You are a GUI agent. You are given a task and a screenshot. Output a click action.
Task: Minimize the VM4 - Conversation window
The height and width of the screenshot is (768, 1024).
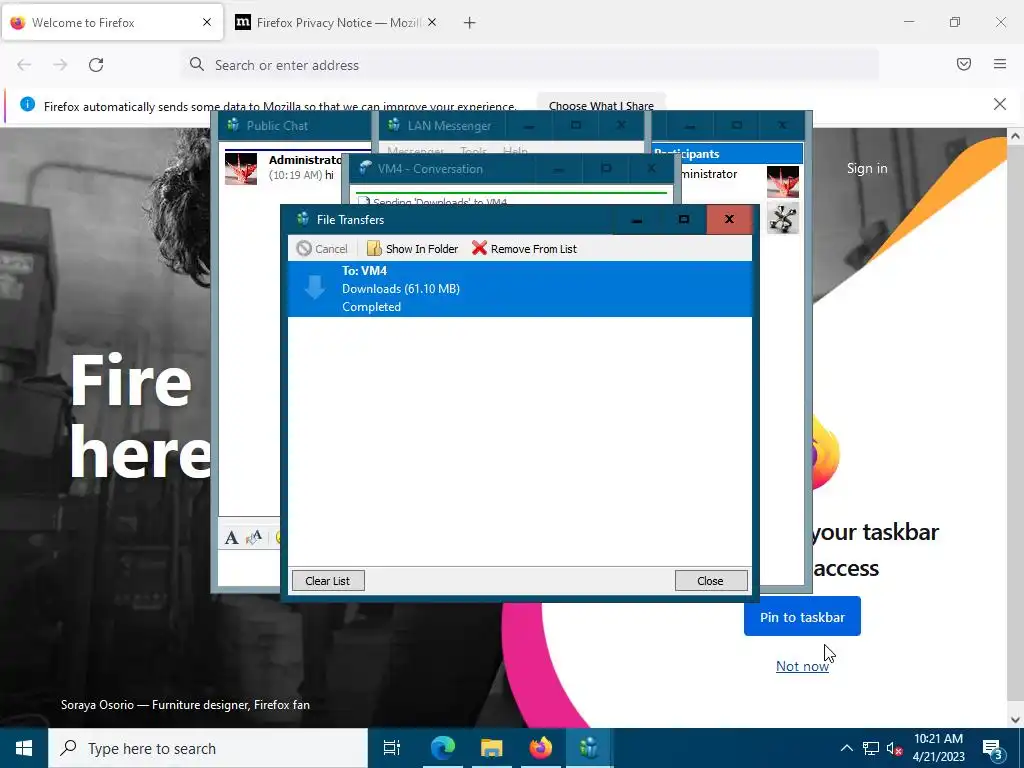coord(558,168)
